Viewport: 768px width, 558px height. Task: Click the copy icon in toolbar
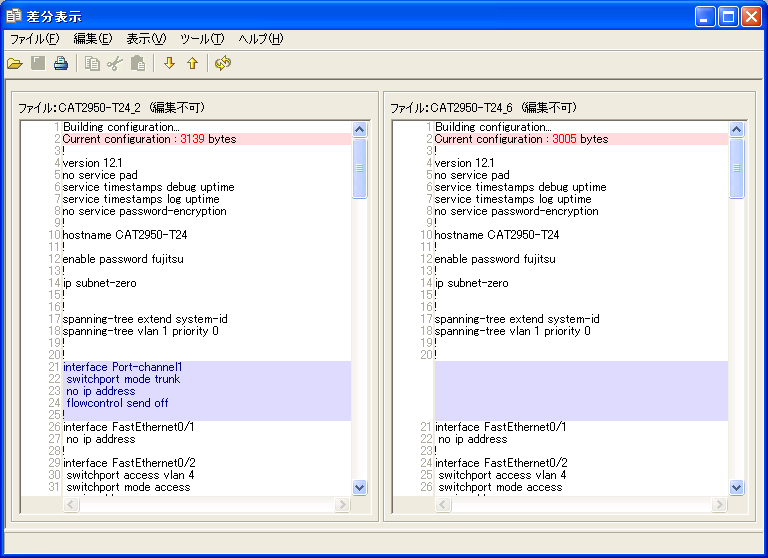(92, 64)
